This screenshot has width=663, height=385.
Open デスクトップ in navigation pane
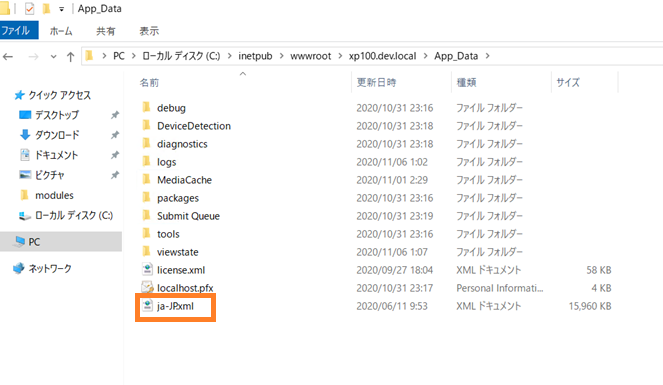click(x=57, y=115)
